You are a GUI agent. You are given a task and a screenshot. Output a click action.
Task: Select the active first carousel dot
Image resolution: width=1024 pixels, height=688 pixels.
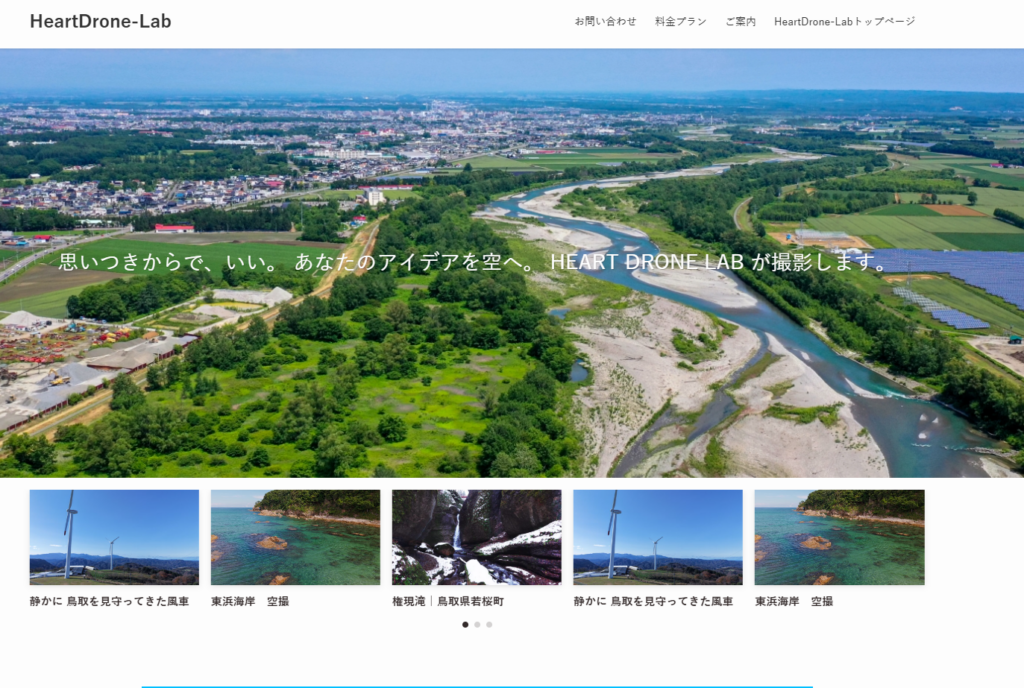465,624
